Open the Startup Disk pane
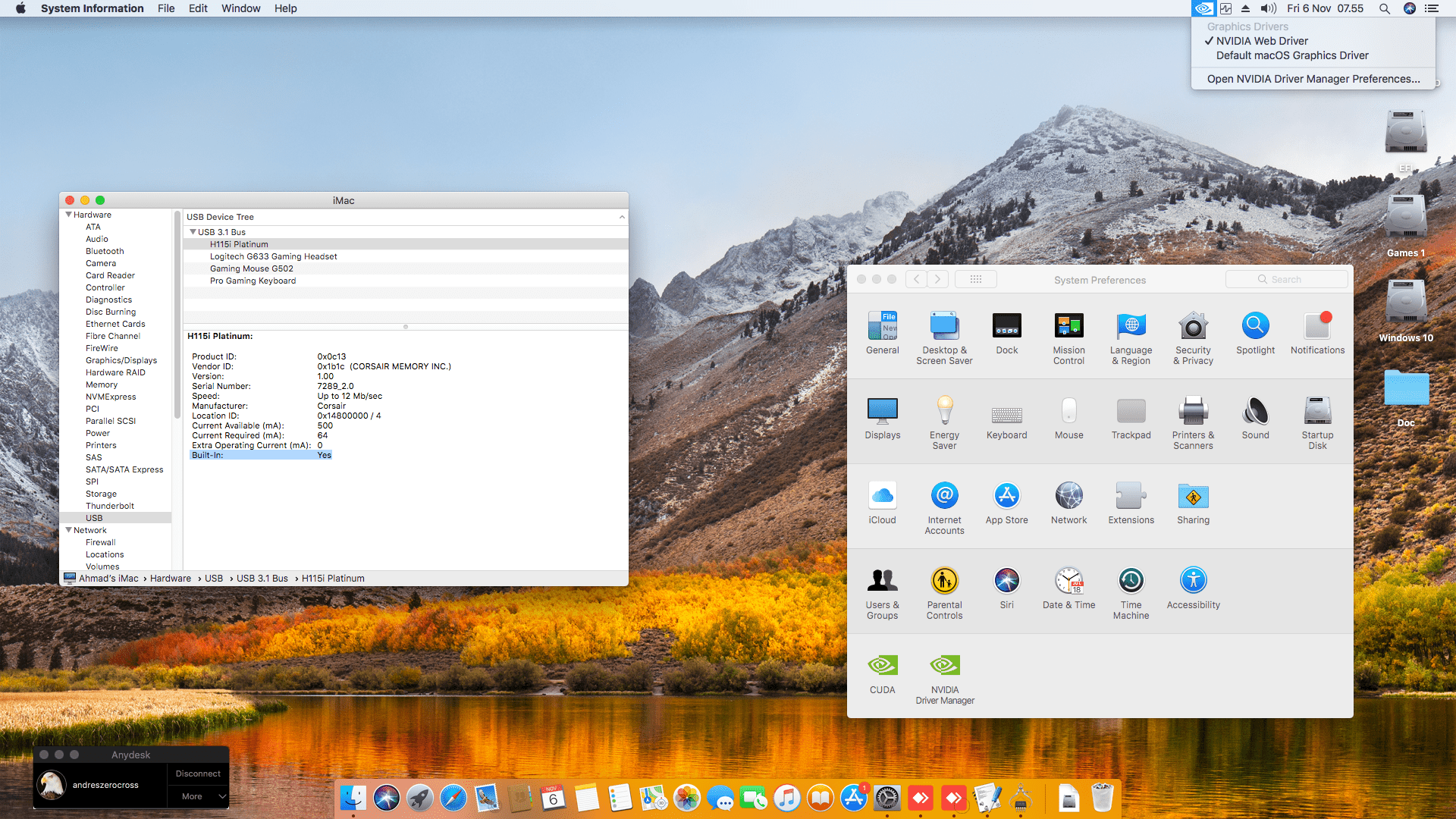Image resolution: width=1456 pixels, height=819 pixels. [1317, 413]
